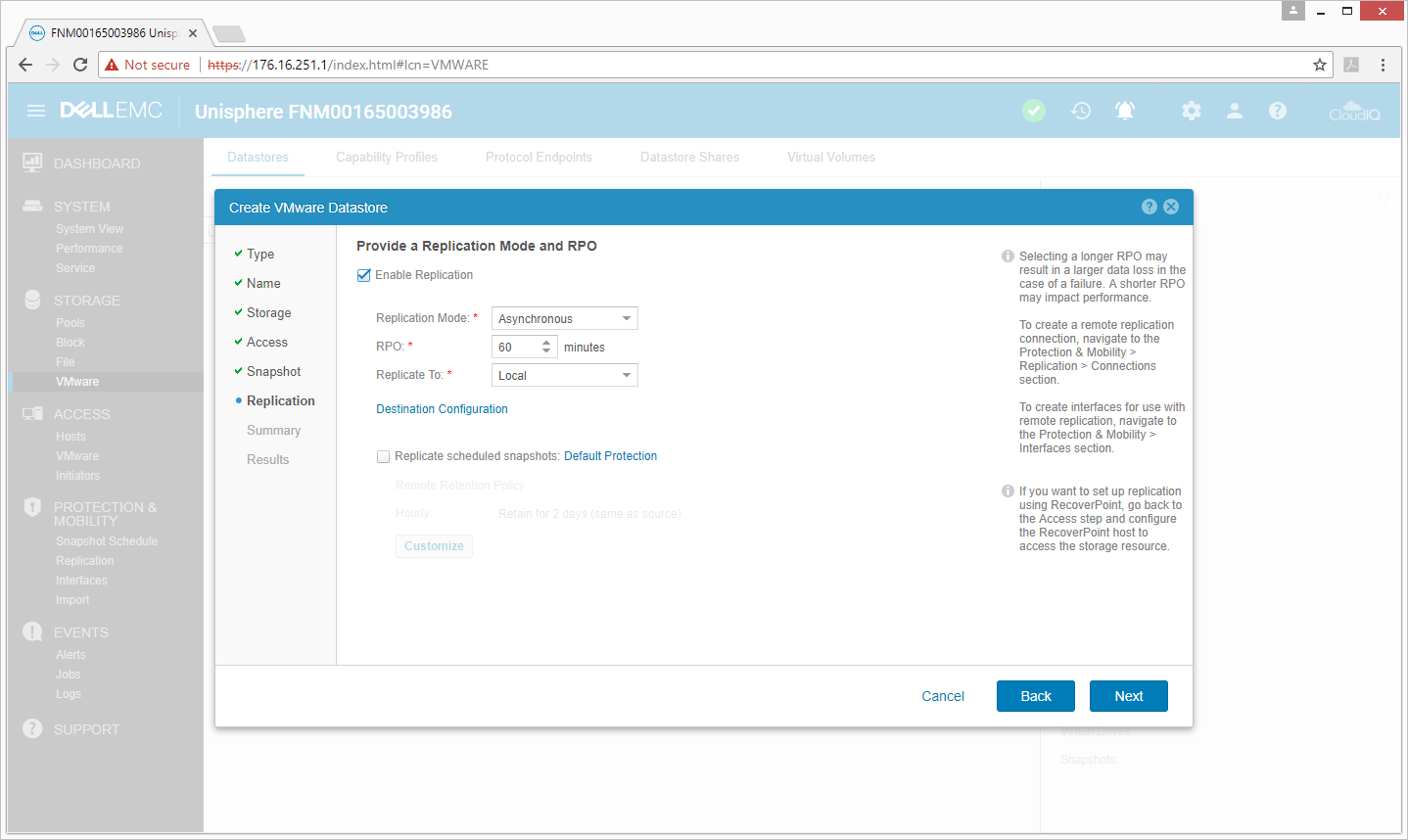This screenshot has width=1408, height=840.
Task: Select the Replication wizard step
Action: (x=280, y=400)
